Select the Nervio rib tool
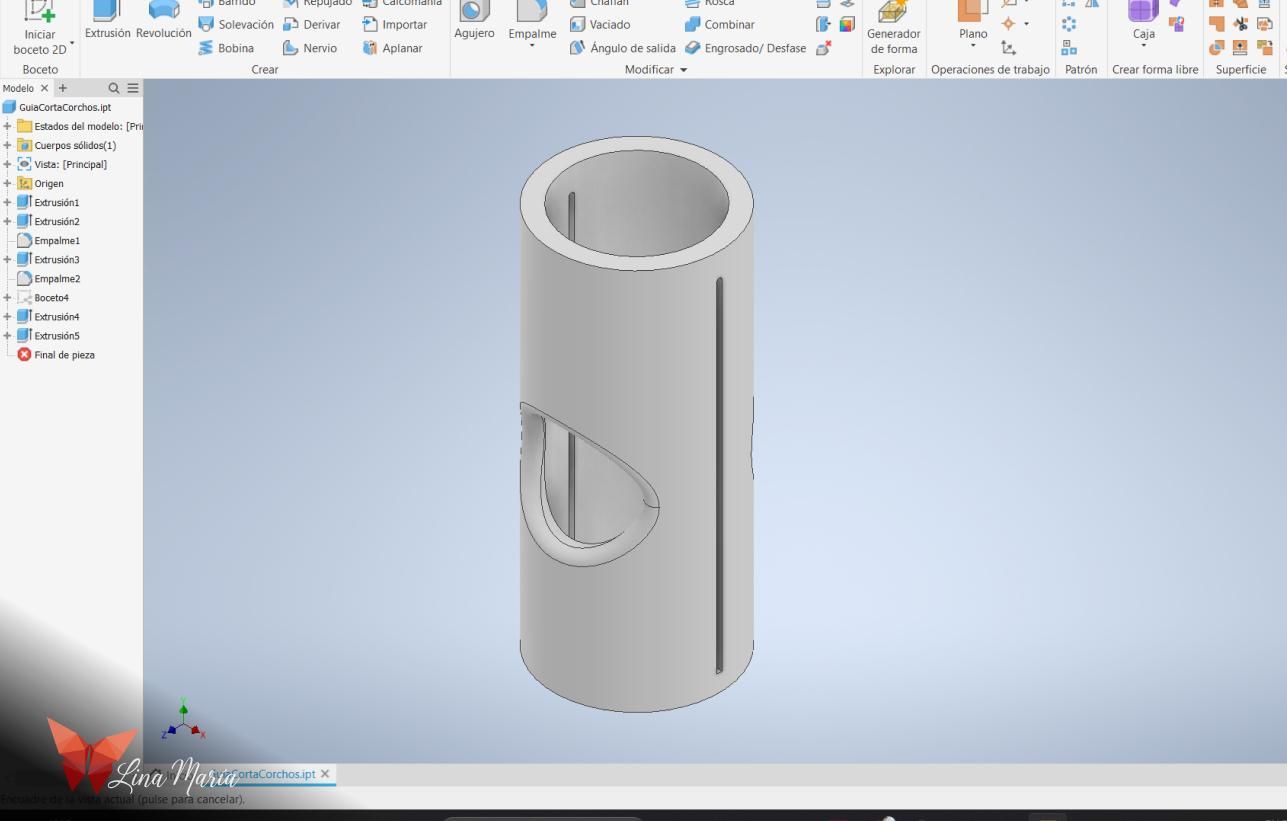The width and height of the screenshot is (1287, 821). [311, 48]
